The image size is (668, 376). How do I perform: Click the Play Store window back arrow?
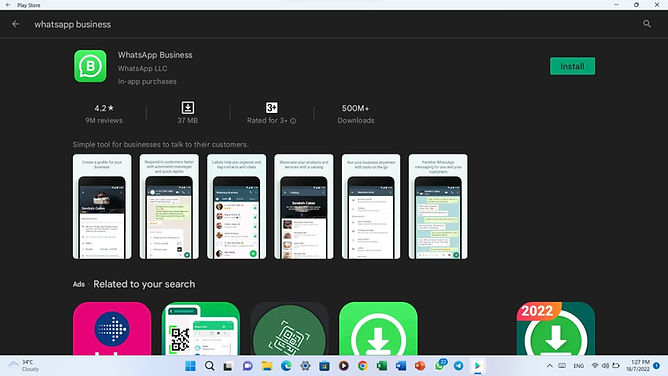[x=8, y=5]
